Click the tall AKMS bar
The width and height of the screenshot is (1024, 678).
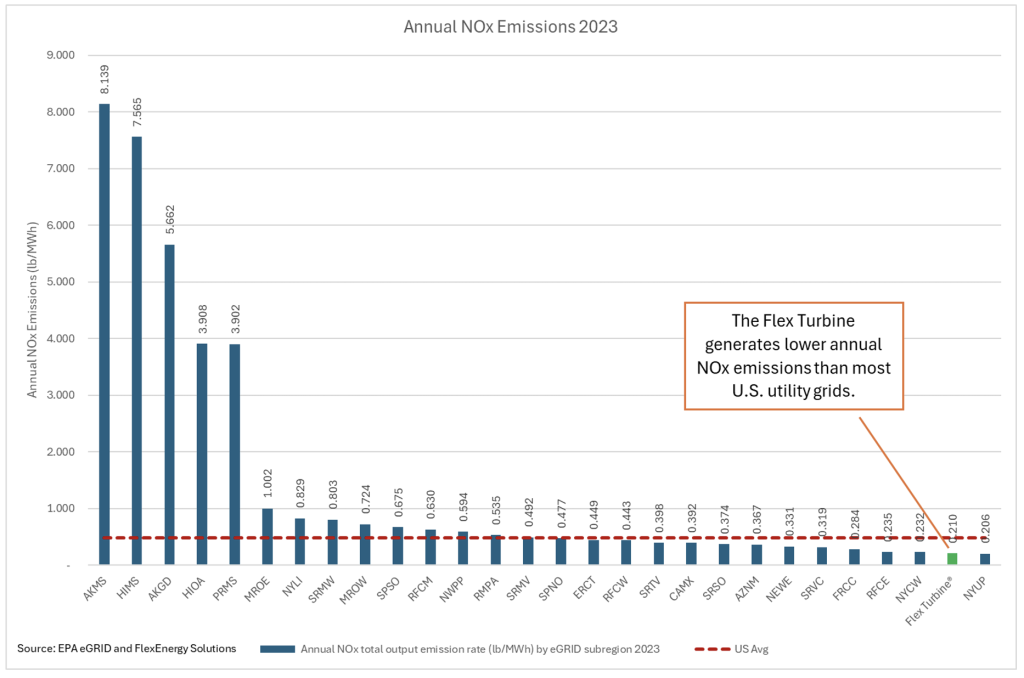(105, 334)
